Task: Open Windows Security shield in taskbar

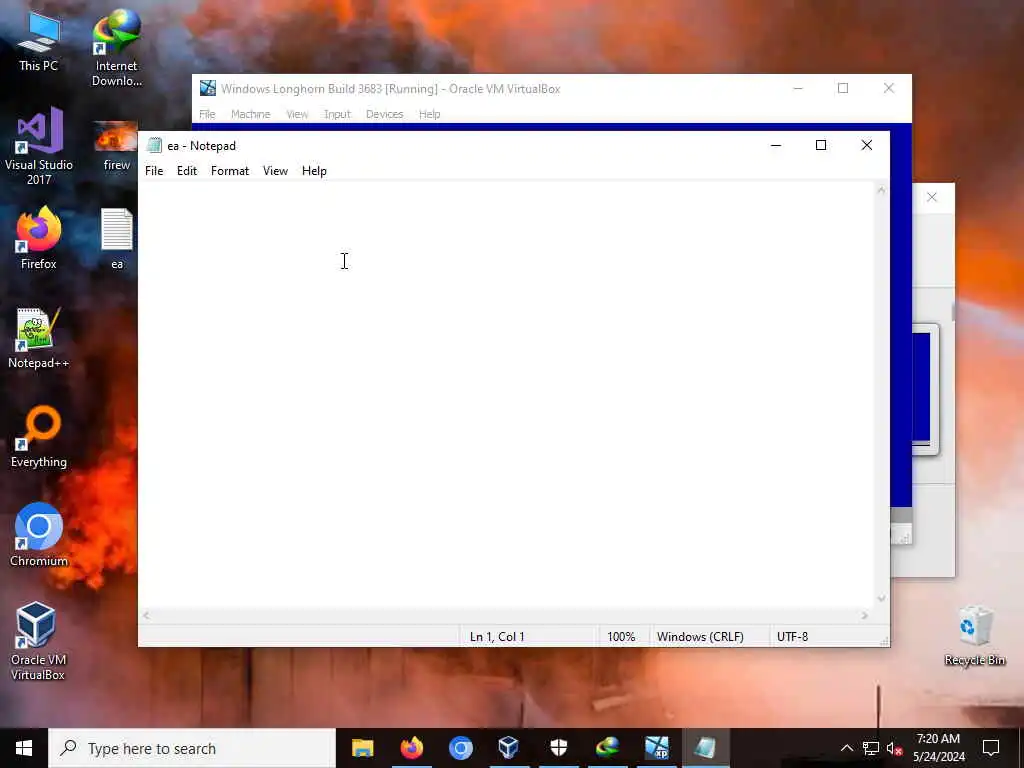Action: (558, 748)
